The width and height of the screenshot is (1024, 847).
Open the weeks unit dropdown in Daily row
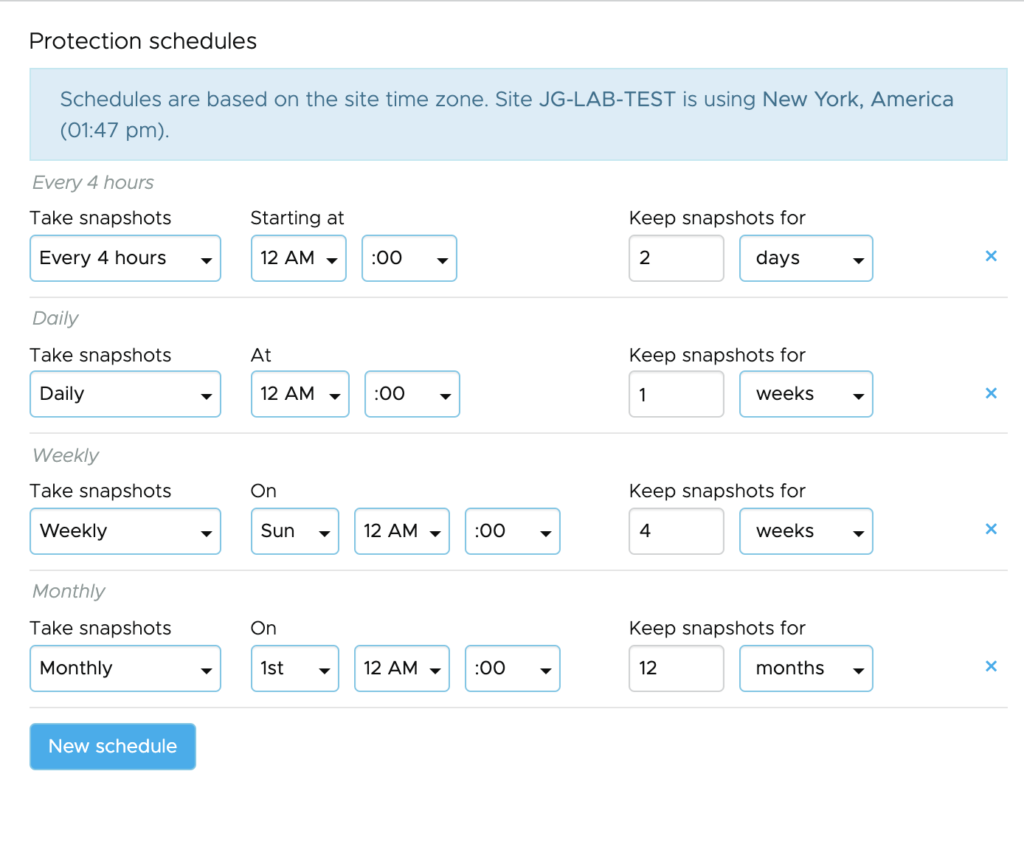806,394
